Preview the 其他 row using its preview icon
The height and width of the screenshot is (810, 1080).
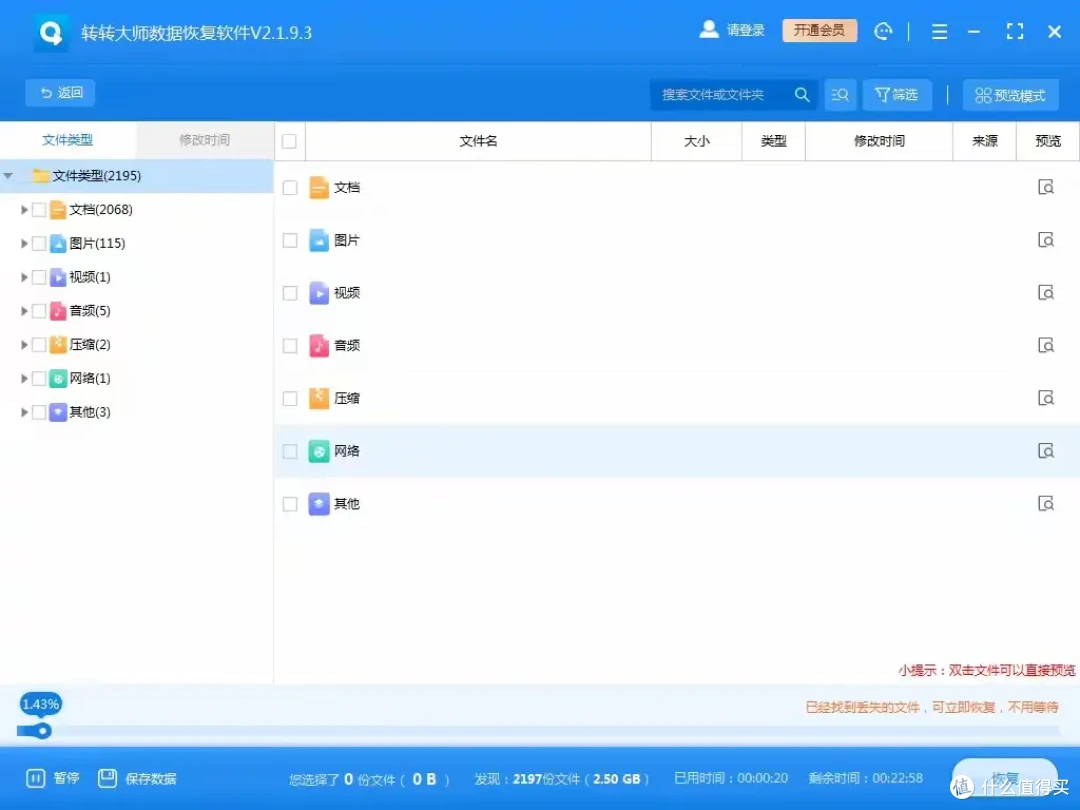(x=1046, y=503)
